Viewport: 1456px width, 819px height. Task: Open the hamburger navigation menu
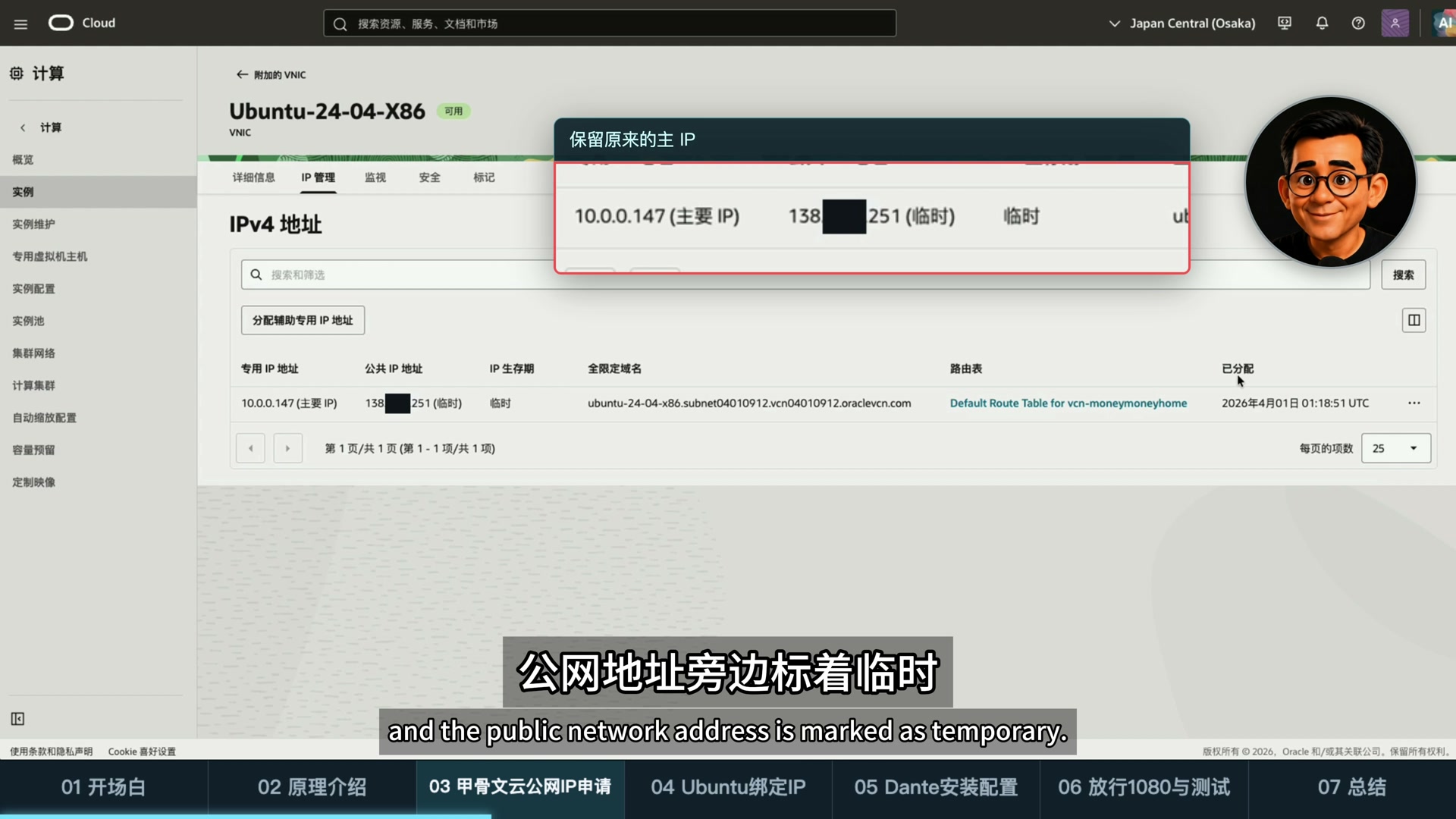point(20,24)
